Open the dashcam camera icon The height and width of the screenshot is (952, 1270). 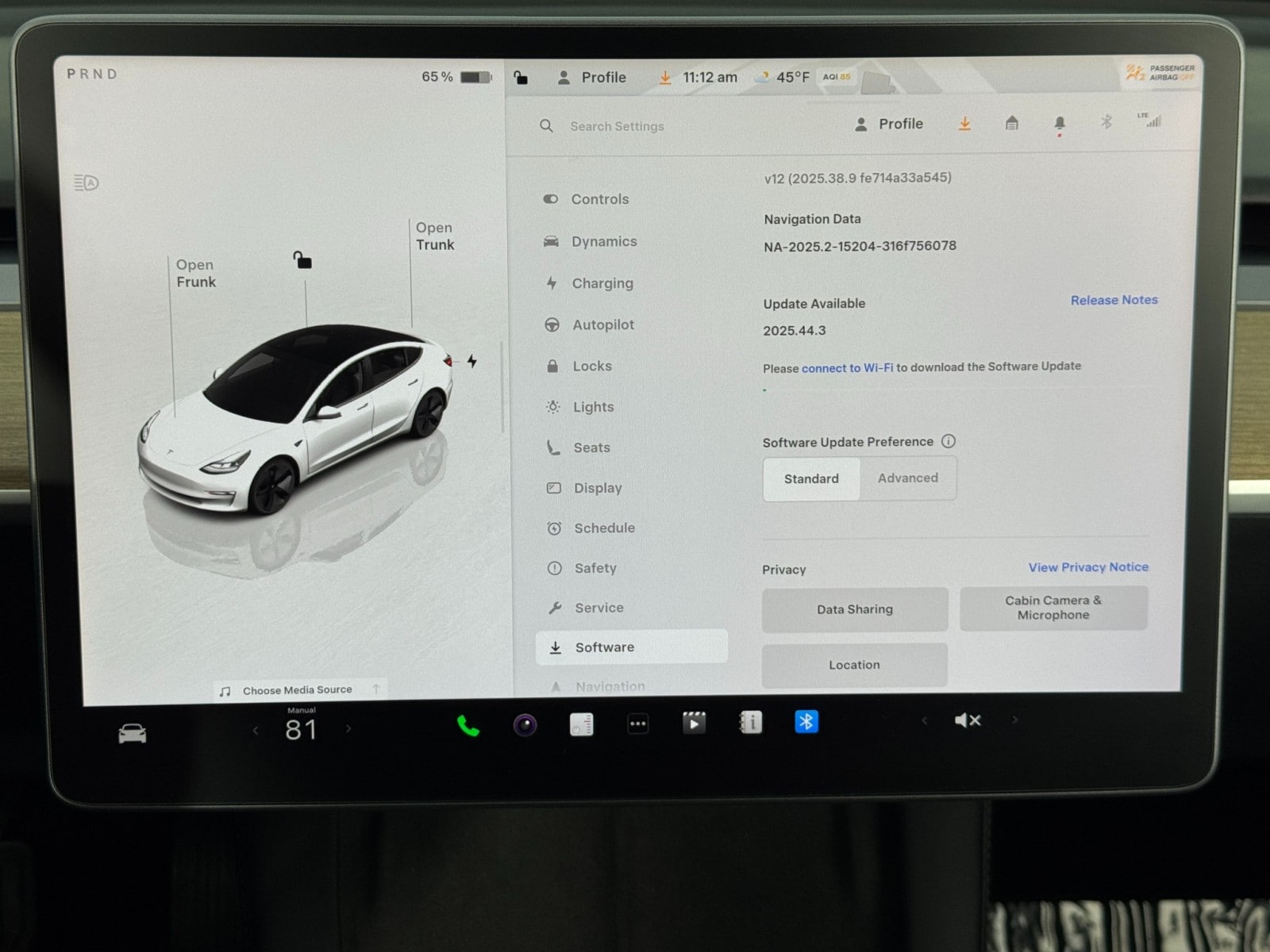(x=525, y=725)
